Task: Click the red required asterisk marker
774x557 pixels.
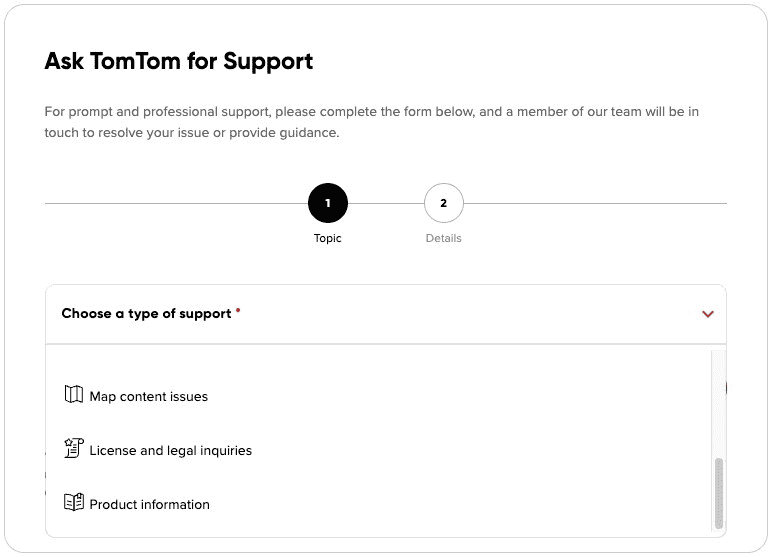Action: (x=238, y=312)
